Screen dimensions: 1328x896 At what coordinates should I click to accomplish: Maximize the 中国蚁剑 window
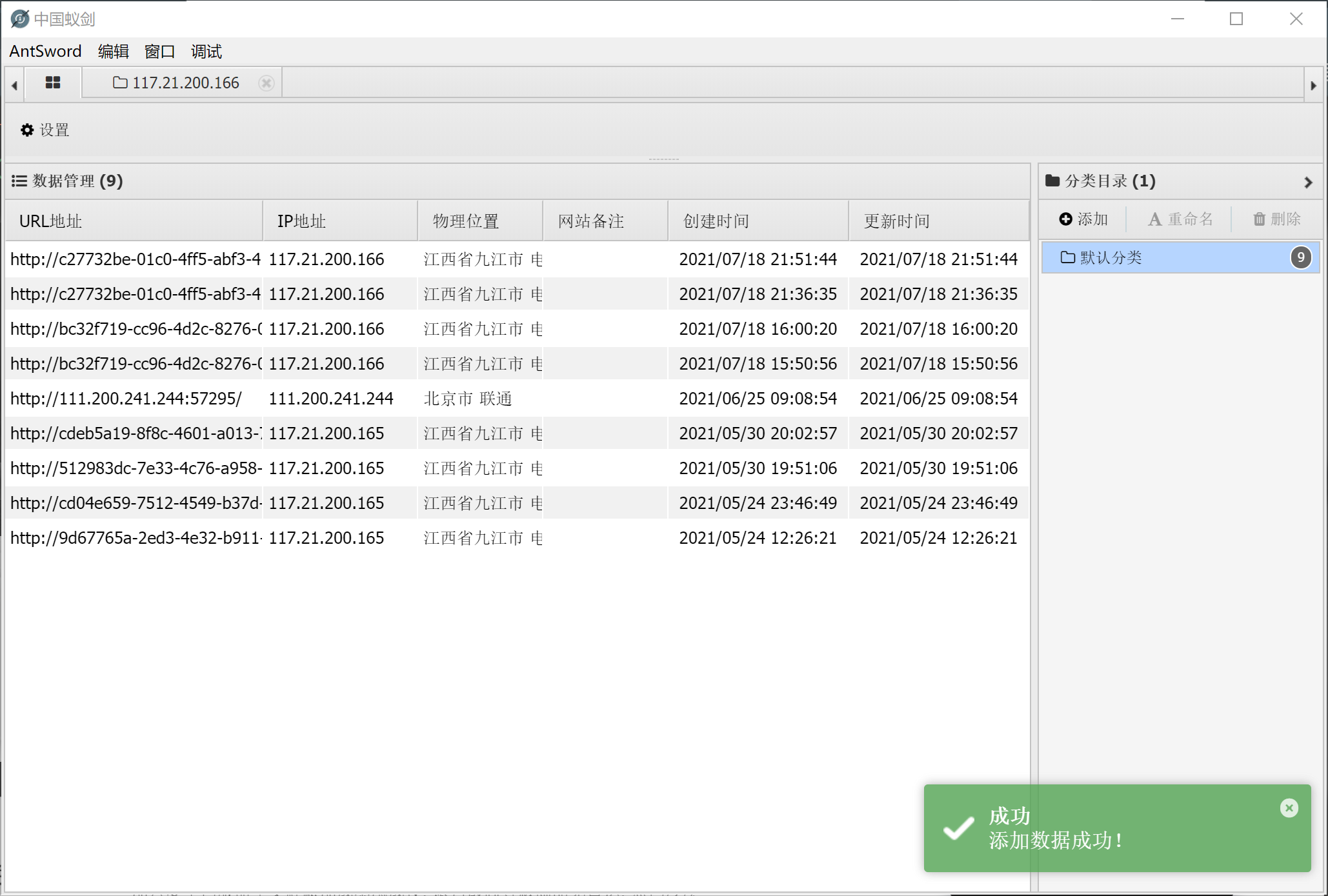click(1236, 19)
